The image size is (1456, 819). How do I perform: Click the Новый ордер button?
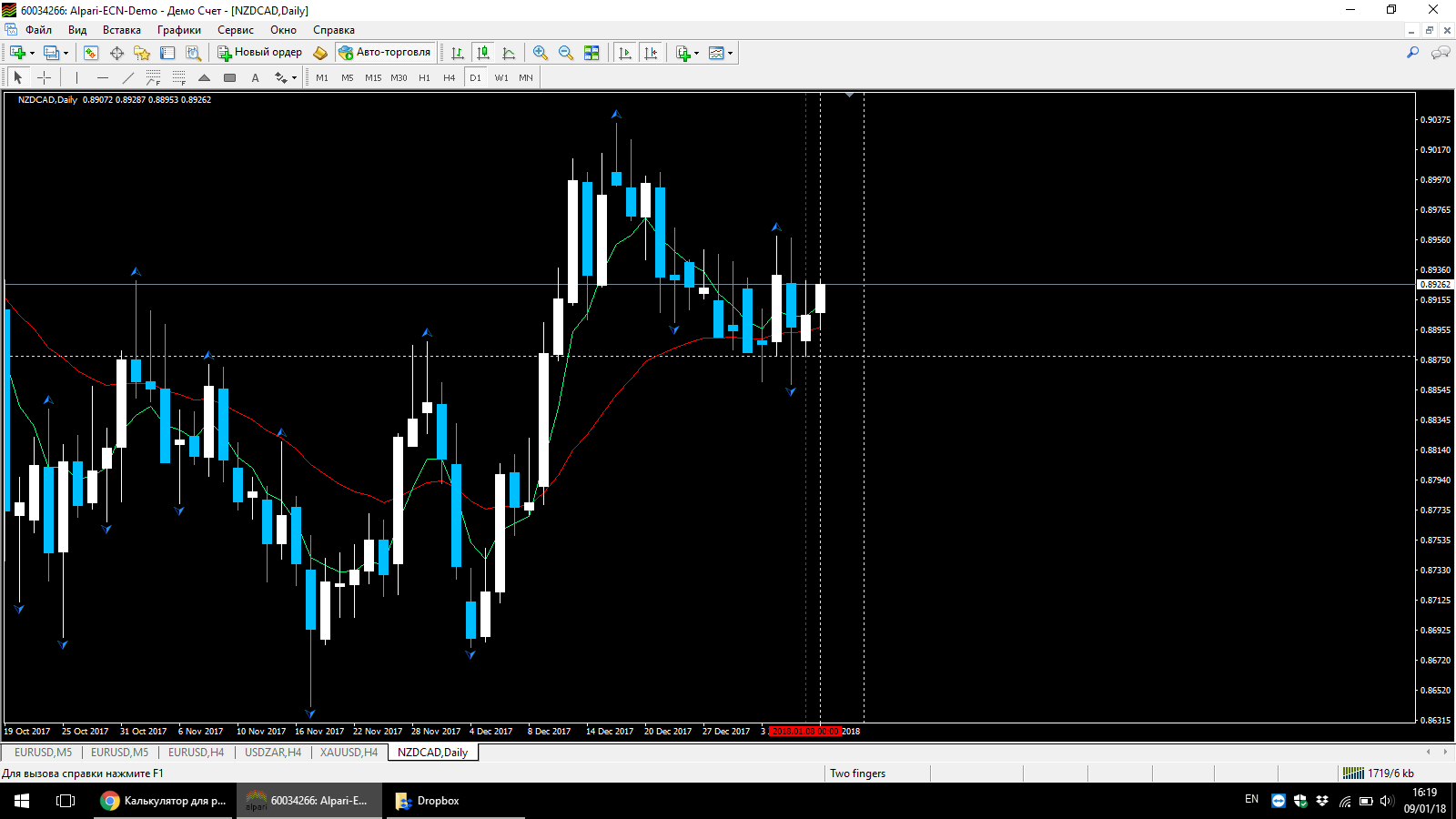pyautogui.click(x=259, y=53)
